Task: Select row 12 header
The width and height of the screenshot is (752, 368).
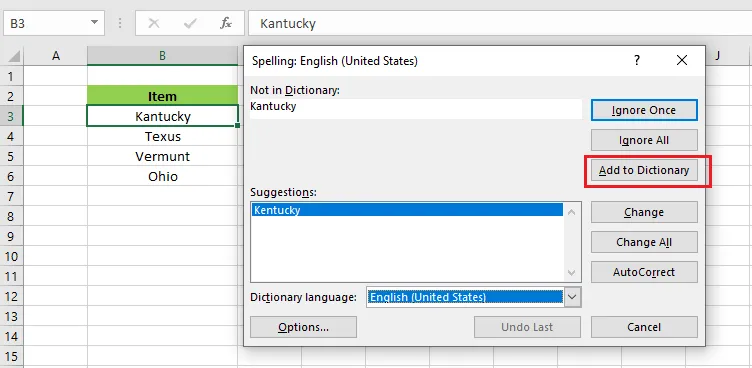Action: pyautogui.click(x=12, y=297)
